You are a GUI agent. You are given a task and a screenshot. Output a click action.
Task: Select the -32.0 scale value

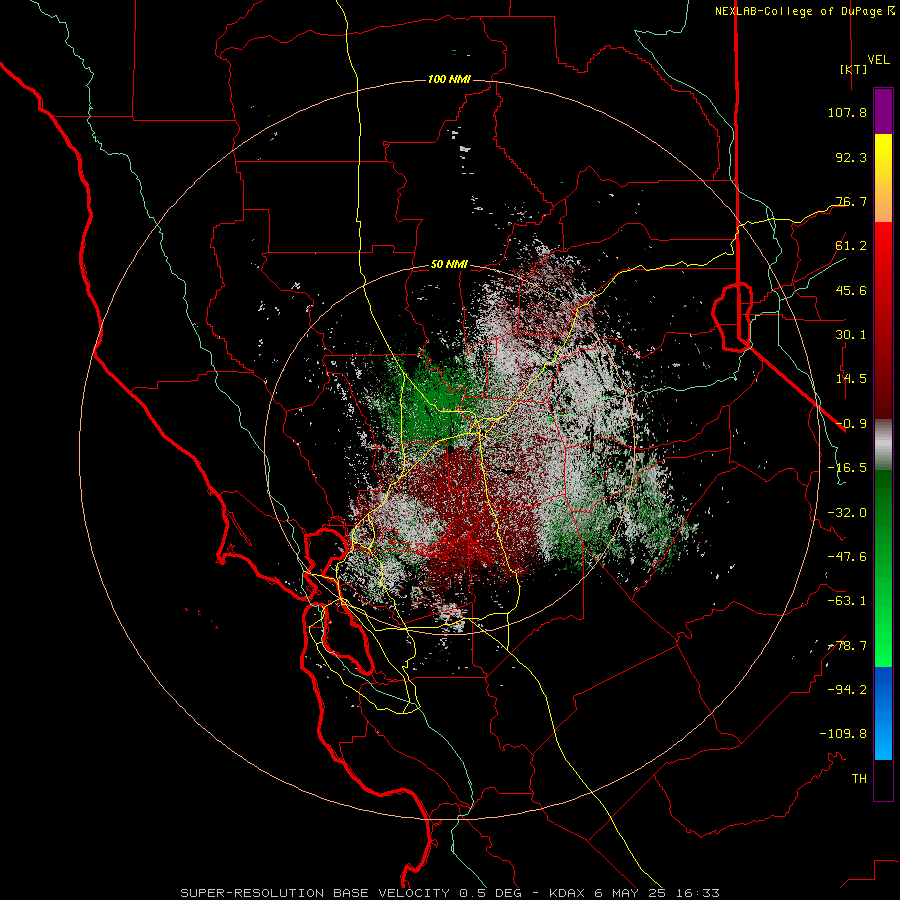click(847, 512)
